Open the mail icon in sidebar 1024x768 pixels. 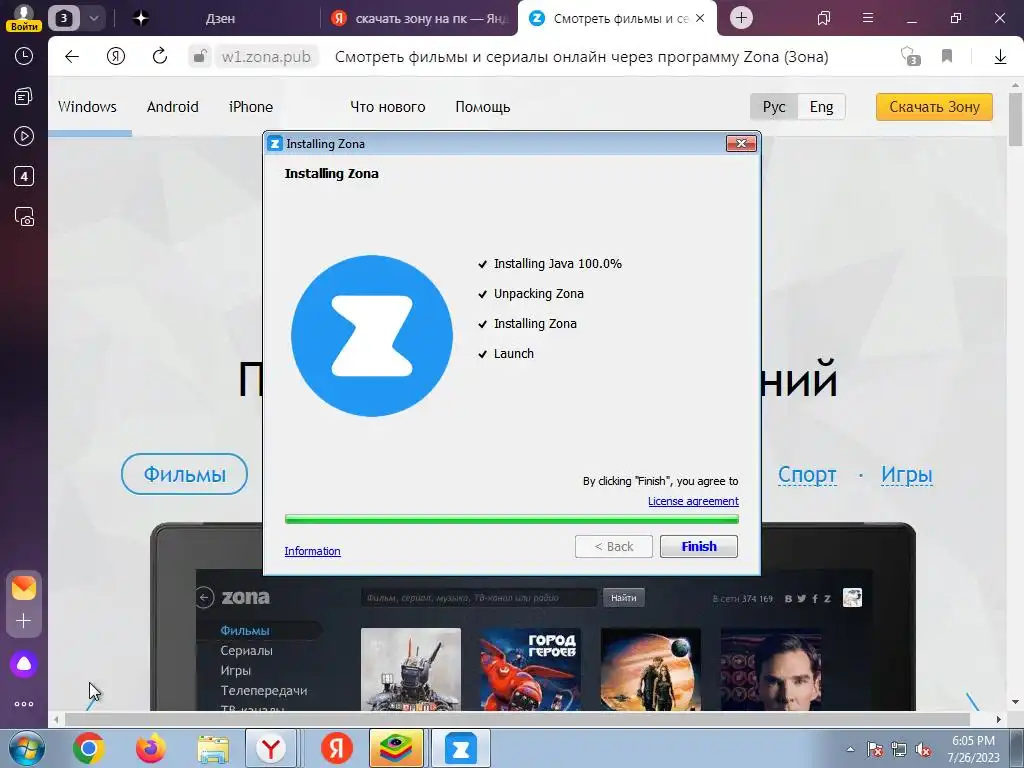pos(24,588)
